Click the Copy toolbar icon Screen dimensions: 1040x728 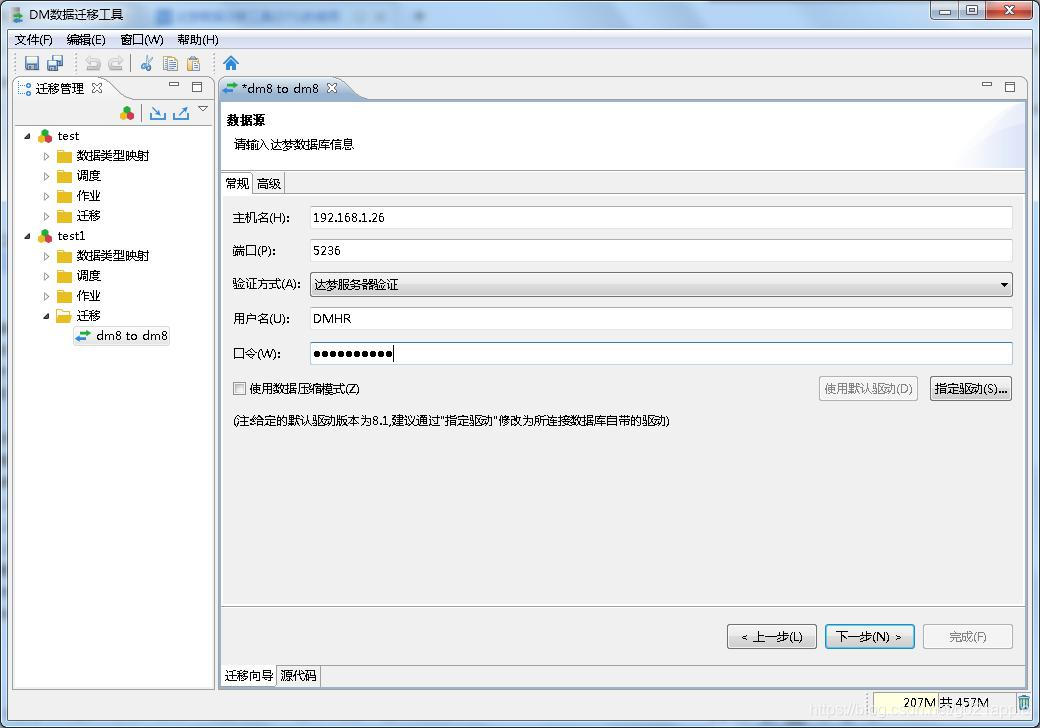pyautogui.click(x=170, y=63)
